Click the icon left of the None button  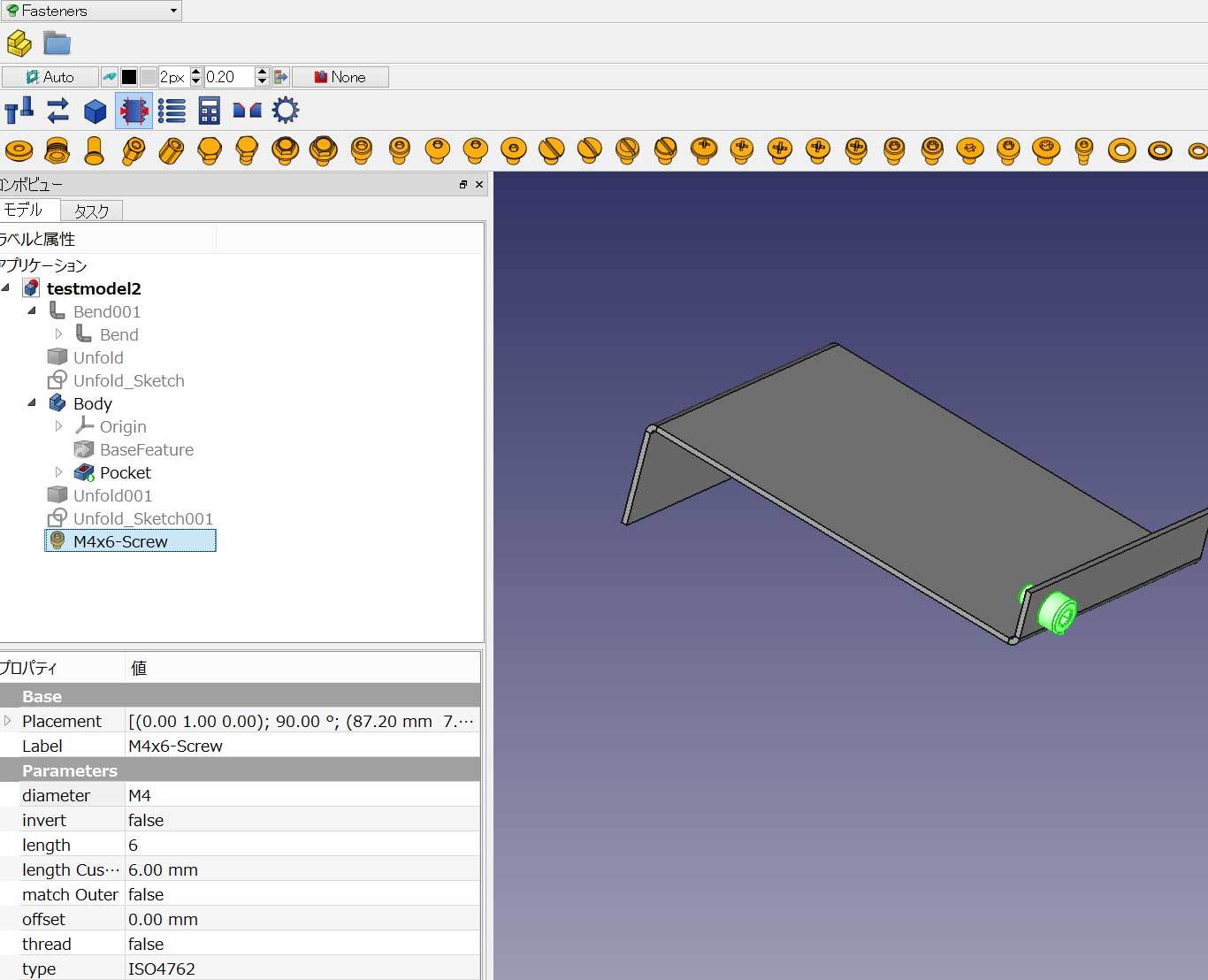pyautogui.click(x=281, y=77)
